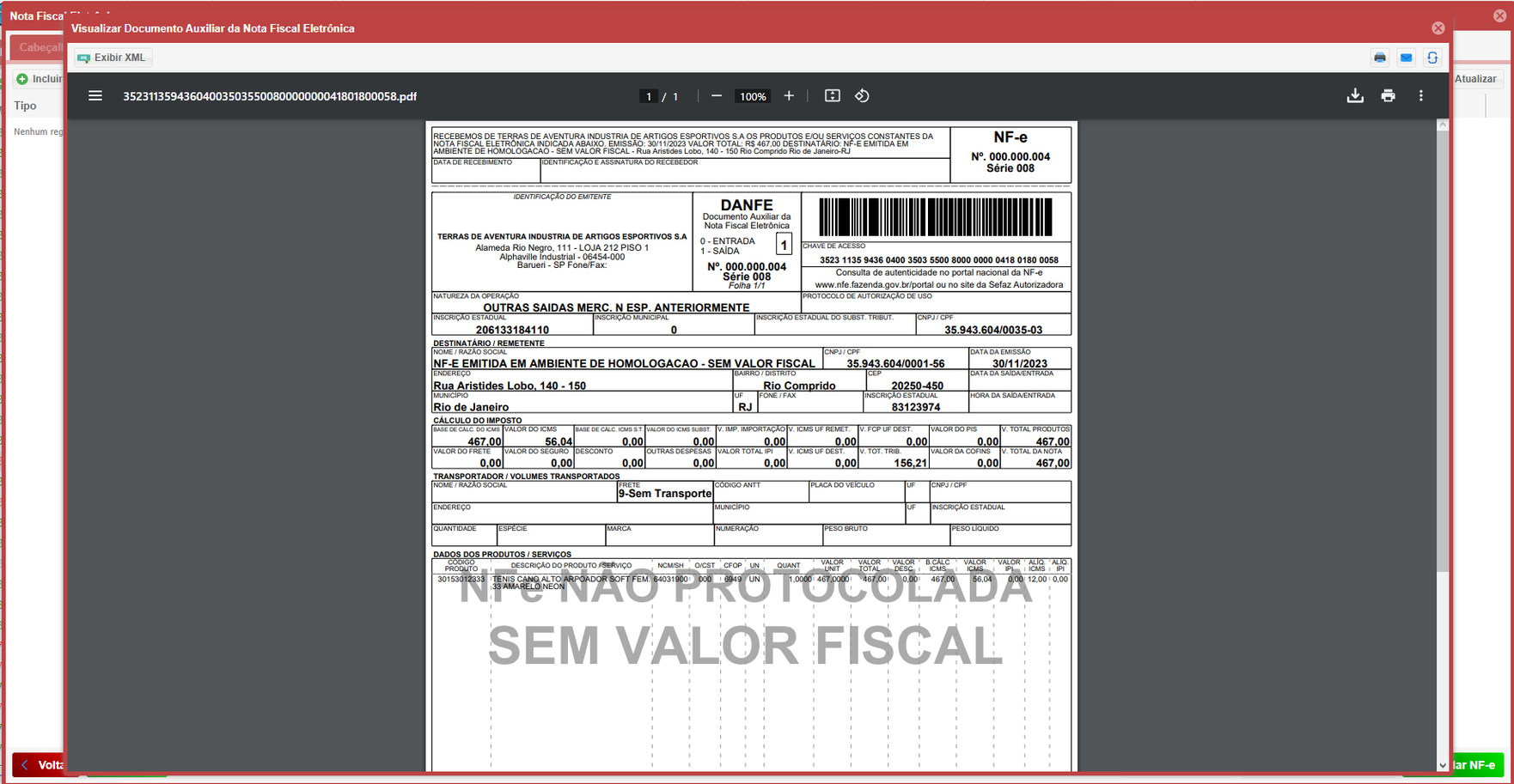Send the DANFE by email envelope icon
The image size is (1514, 784).
[1406, 58]
